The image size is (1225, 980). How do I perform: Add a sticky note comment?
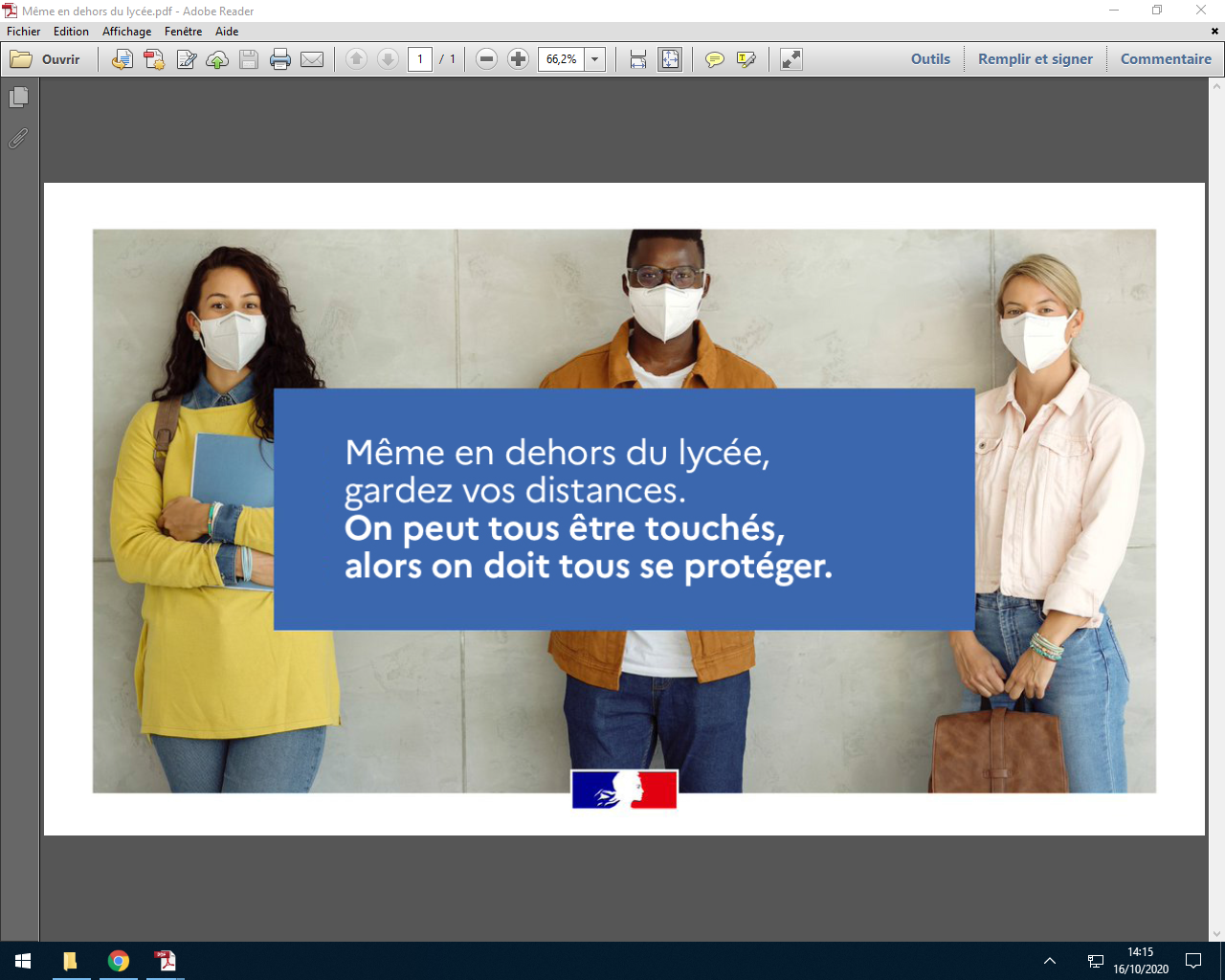(x=714, y=59)
